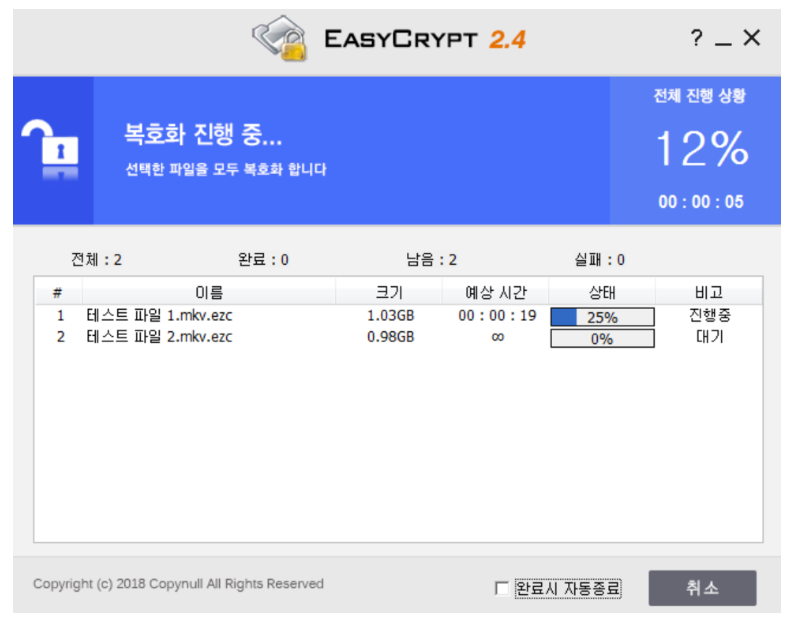Click the 대기 status note
The height and width of the screenshot is (623, 791).
pos(710,337)
